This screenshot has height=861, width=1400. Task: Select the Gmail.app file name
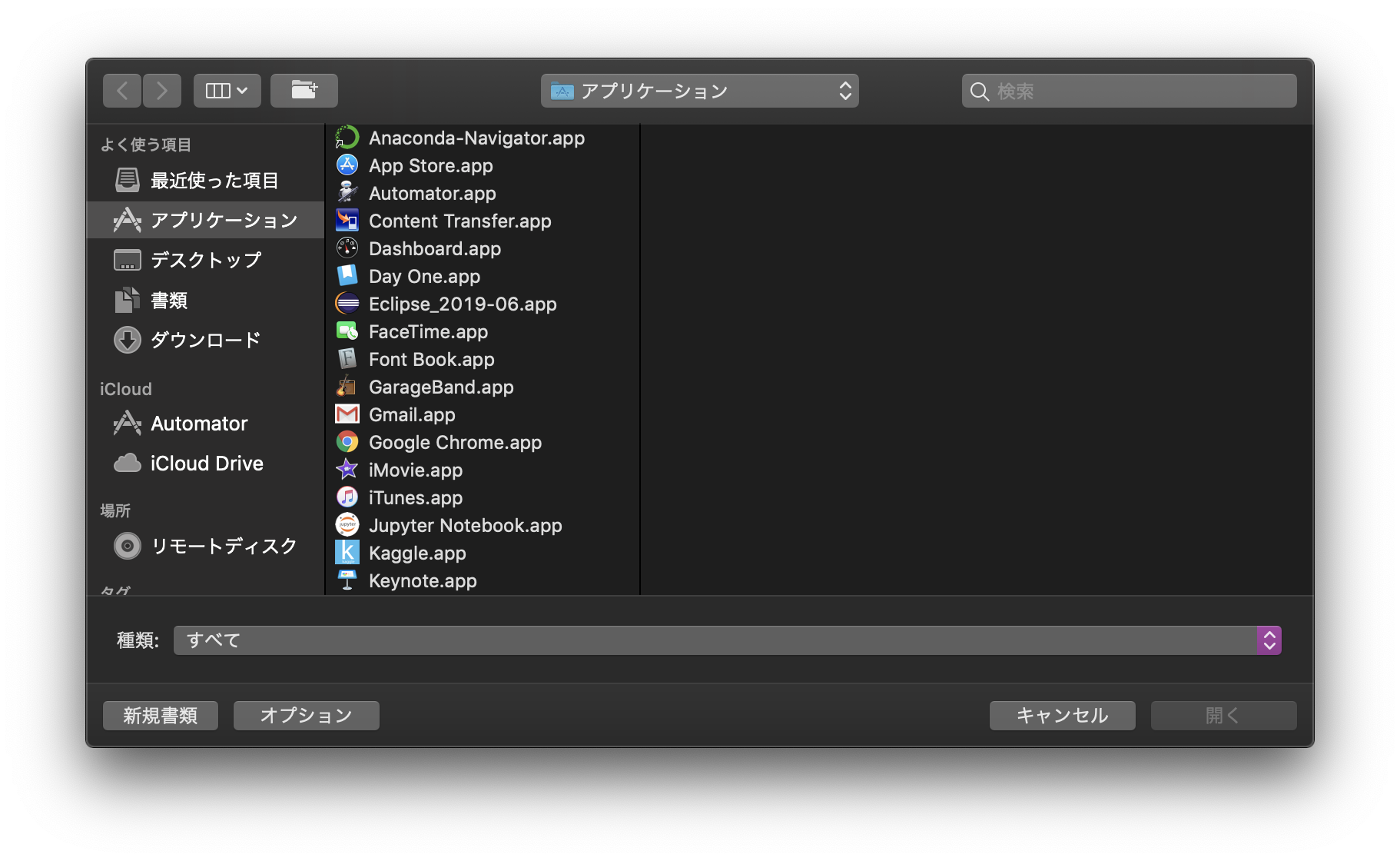pyautogui.click(x=413, y=414)
